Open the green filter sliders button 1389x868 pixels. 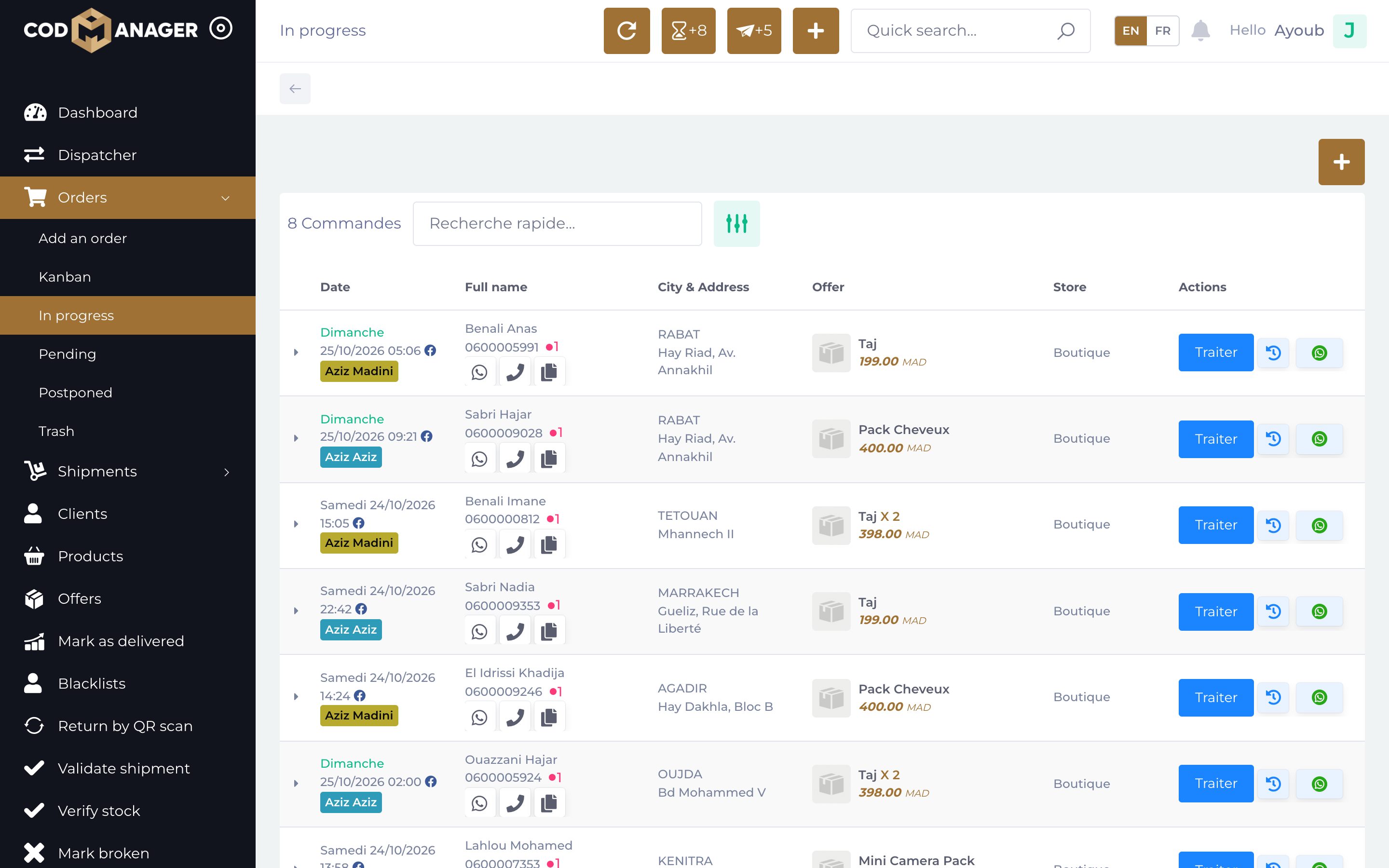(736, 223)
